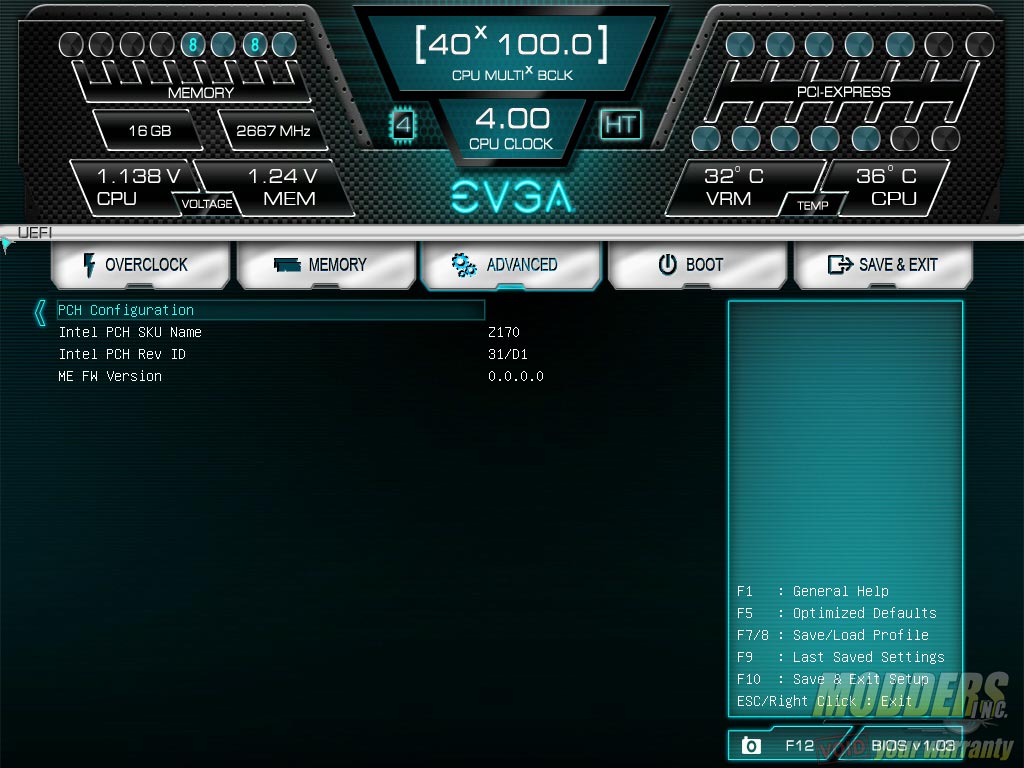Go to Save & Exit tab
The image size is (1024, 768).
(883, 265)
